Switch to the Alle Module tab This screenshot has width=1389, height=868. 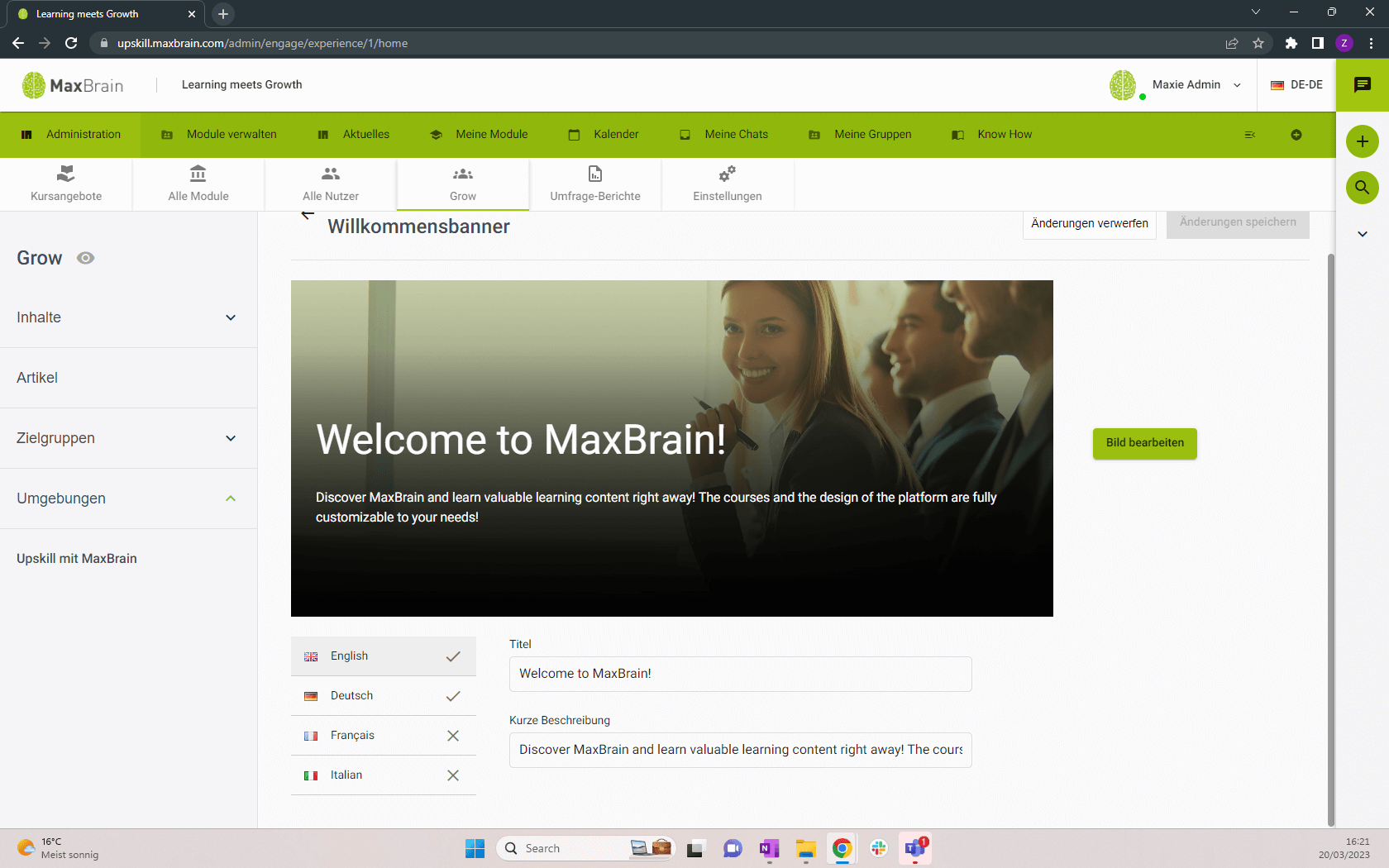click(198, 184)
